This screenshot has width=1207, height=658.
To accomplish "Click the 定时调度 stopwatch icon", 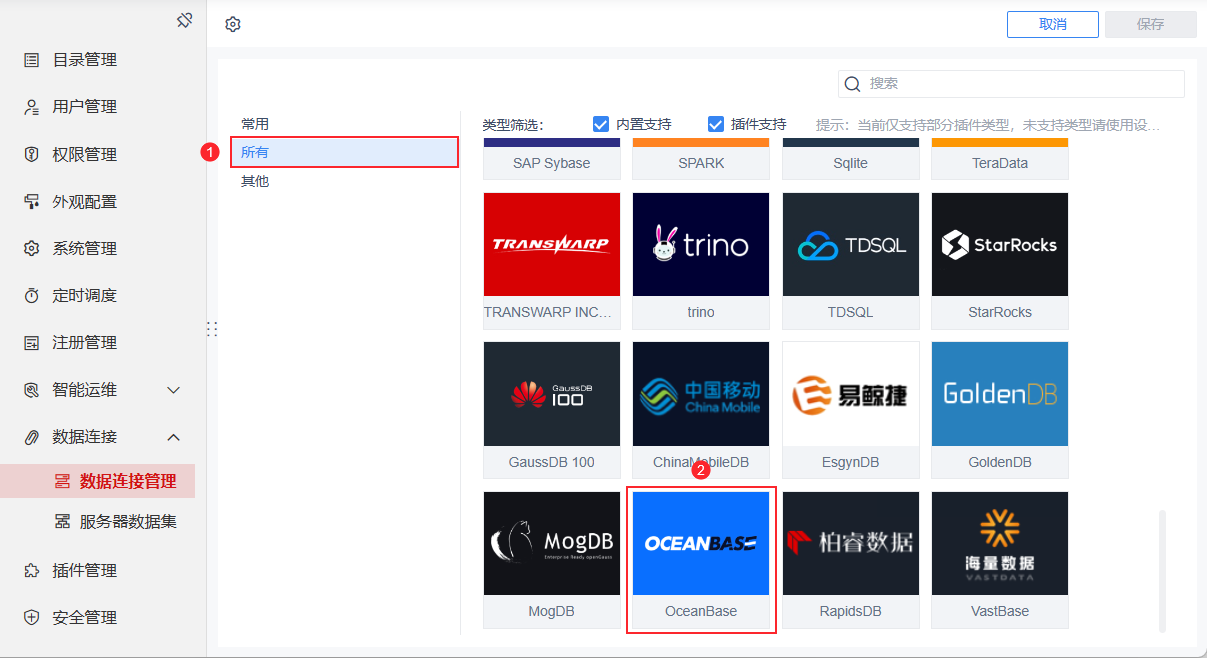I will click(32, 295).
